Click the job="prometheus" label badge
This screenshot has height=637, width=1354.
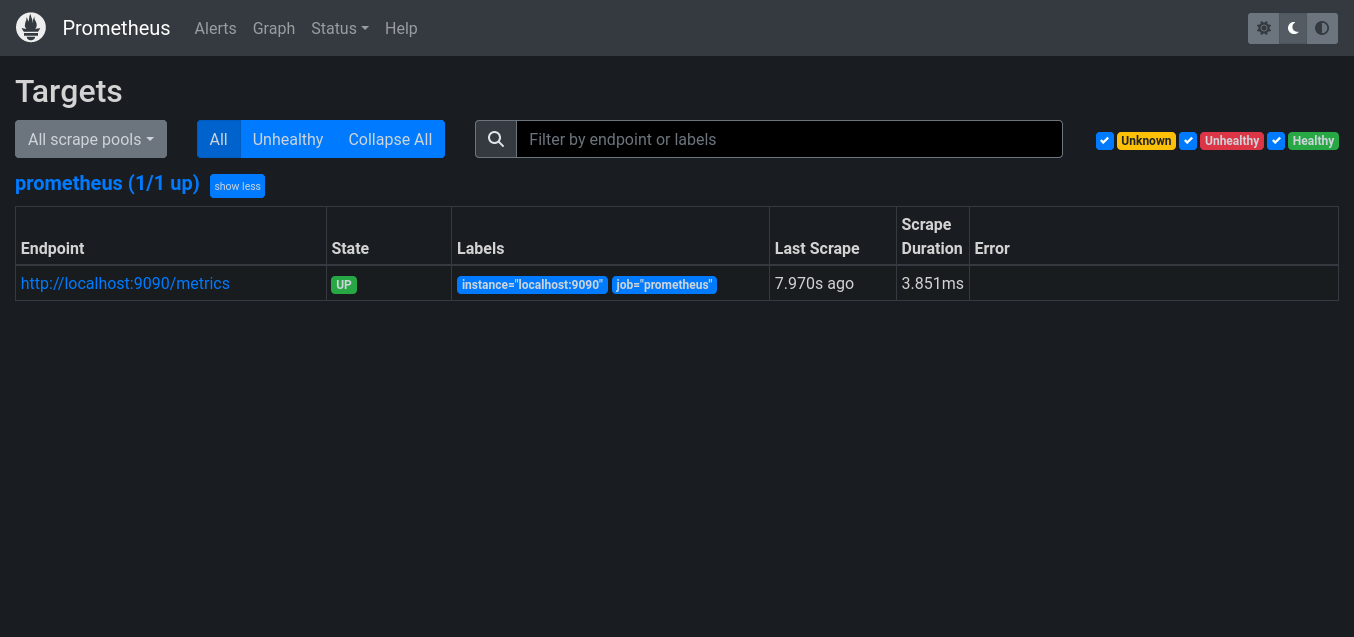664,284
